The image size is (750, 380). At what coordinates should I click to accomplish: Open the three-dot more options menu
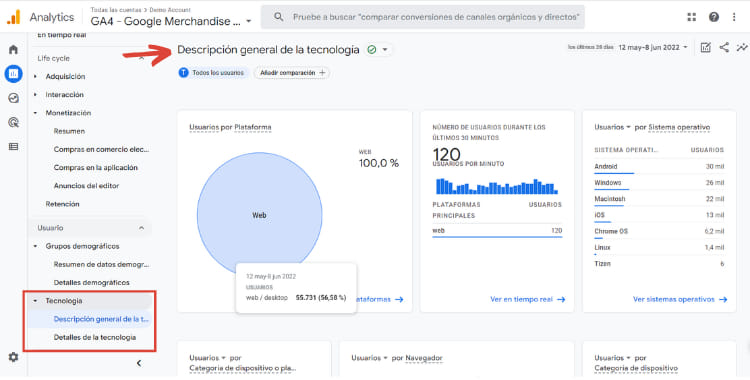[734, 17]
